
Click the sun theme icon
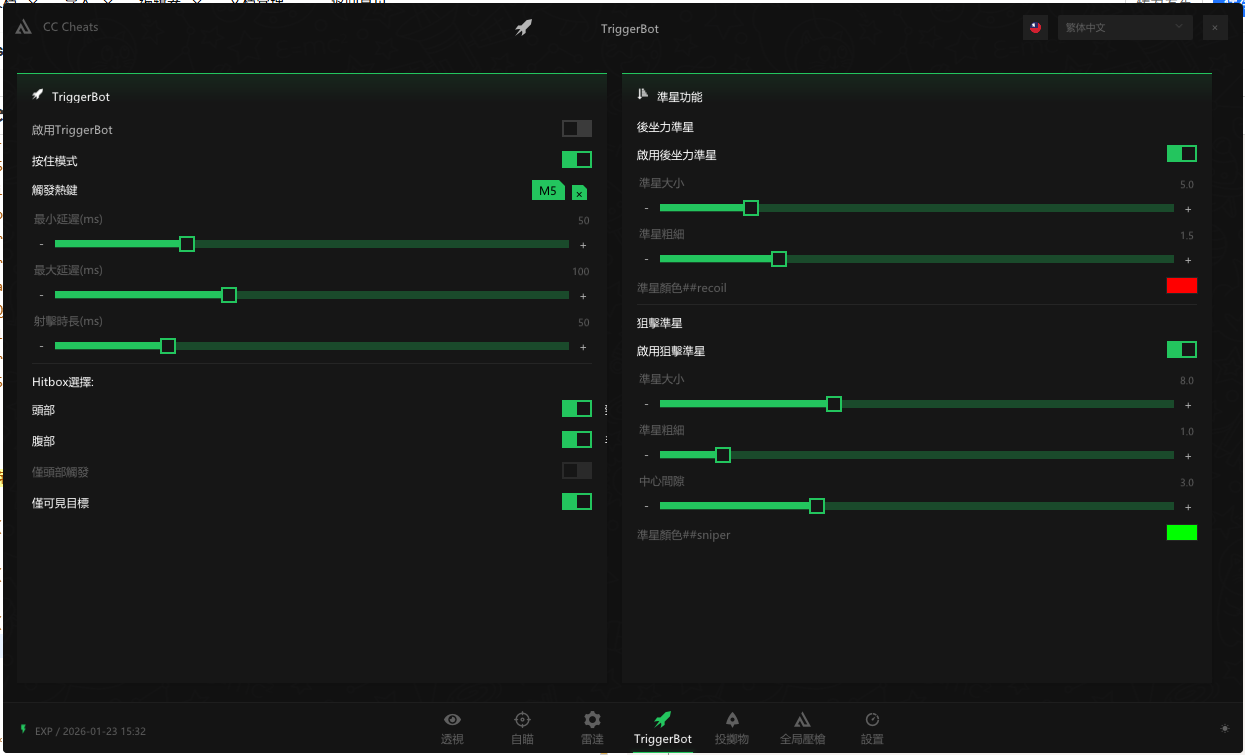click(1225, 729)
